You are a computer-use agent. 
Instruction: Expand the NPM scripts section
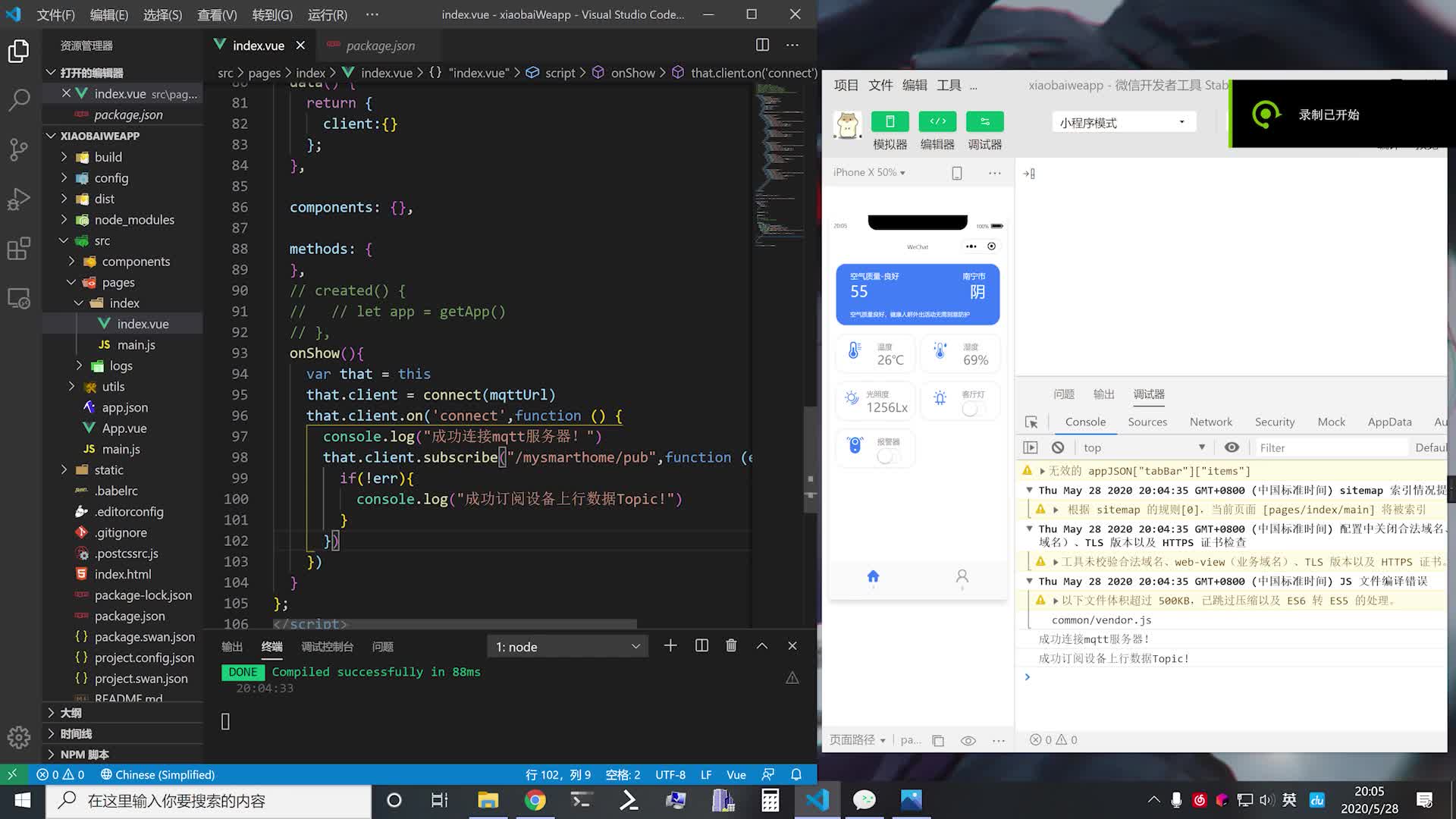tap(84, 755)
